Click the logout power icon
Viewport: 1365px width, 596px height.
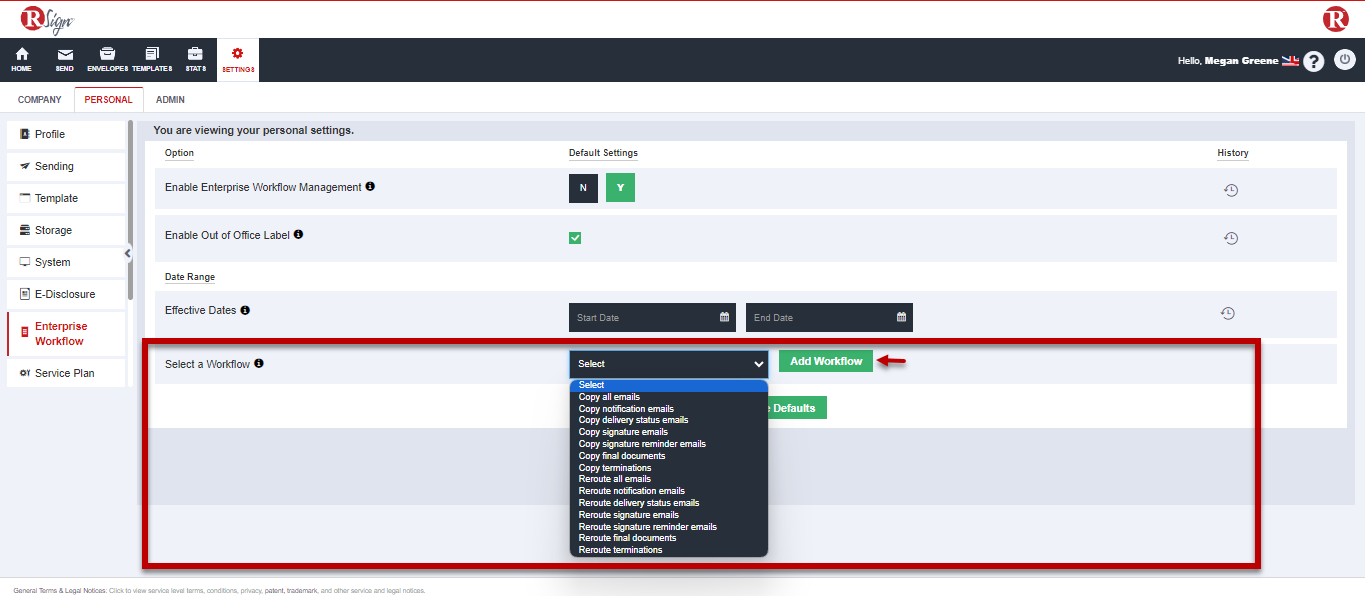tap(1345, 60)
